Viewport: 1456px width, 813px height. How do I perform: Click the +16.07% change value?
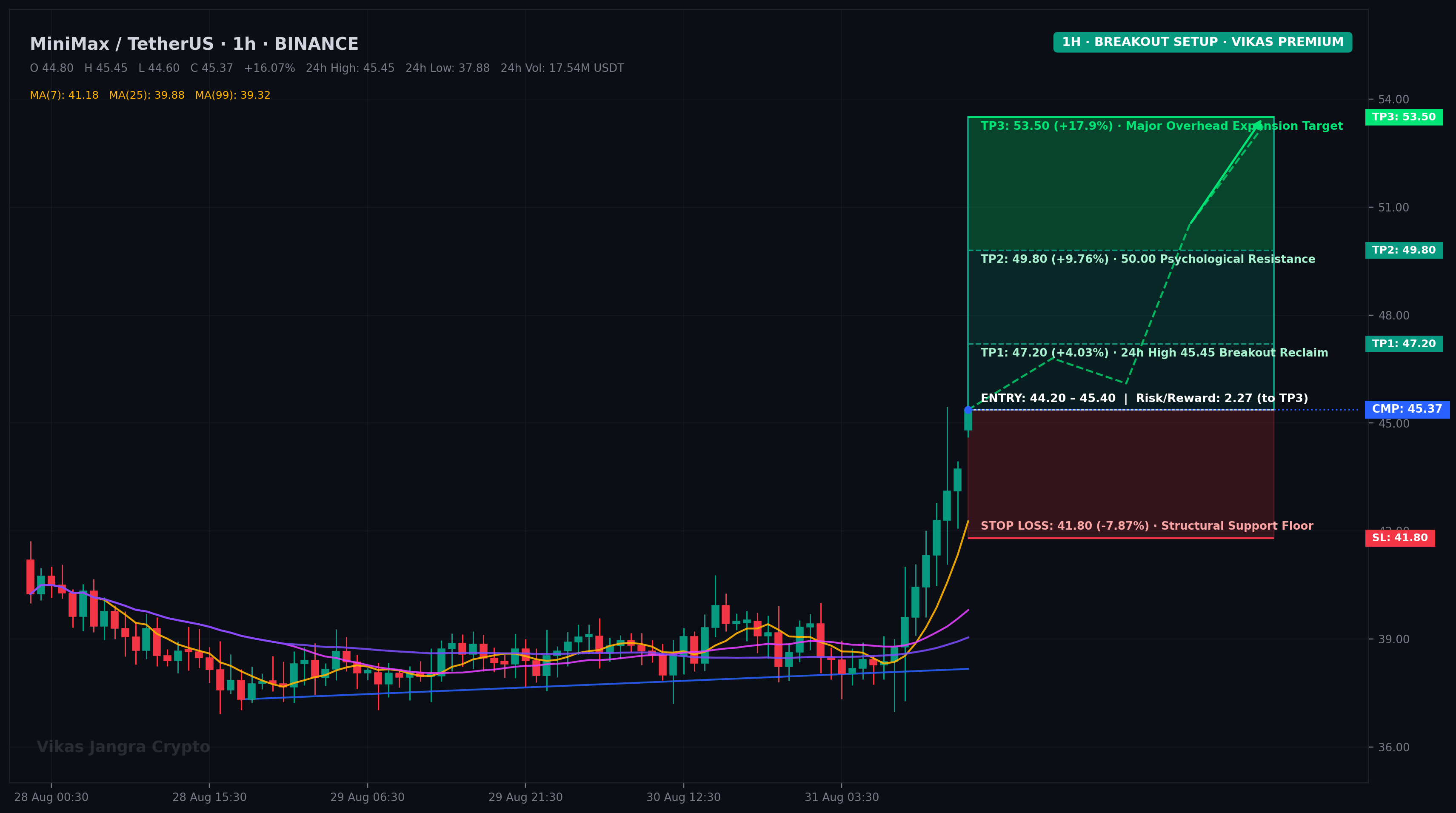click(269, 68)
